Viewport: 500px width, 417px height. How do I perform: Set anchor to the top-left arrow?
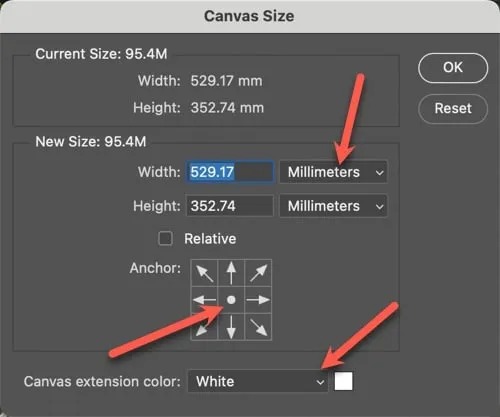pyautogui.click(x=204, y=273)
